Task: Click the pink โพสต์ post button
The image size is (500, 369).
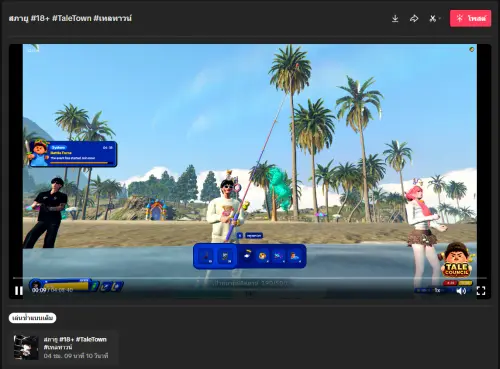Action: tap(470, 18)
